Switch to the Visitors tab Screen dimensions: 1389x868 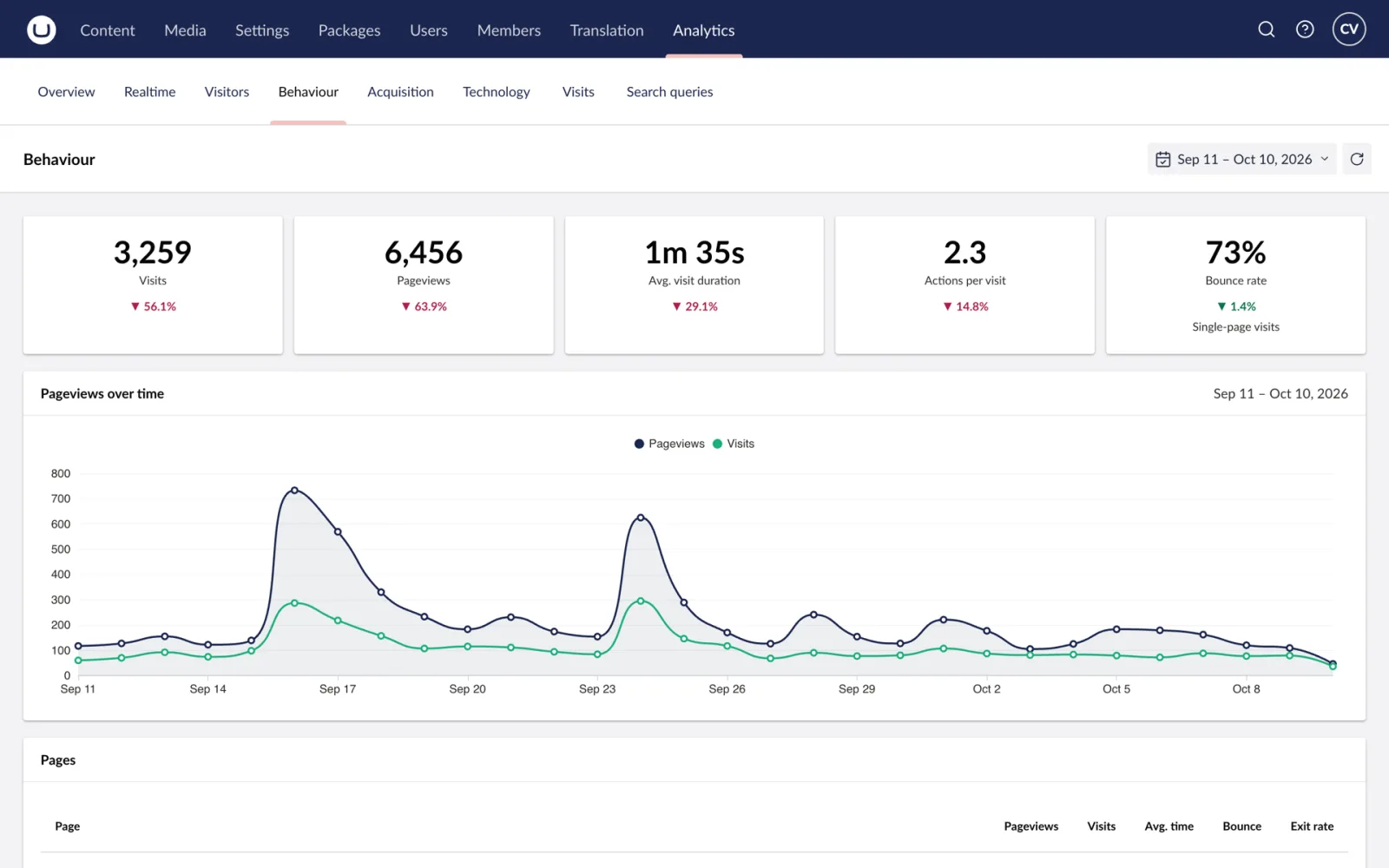click(x=227, y=92)
